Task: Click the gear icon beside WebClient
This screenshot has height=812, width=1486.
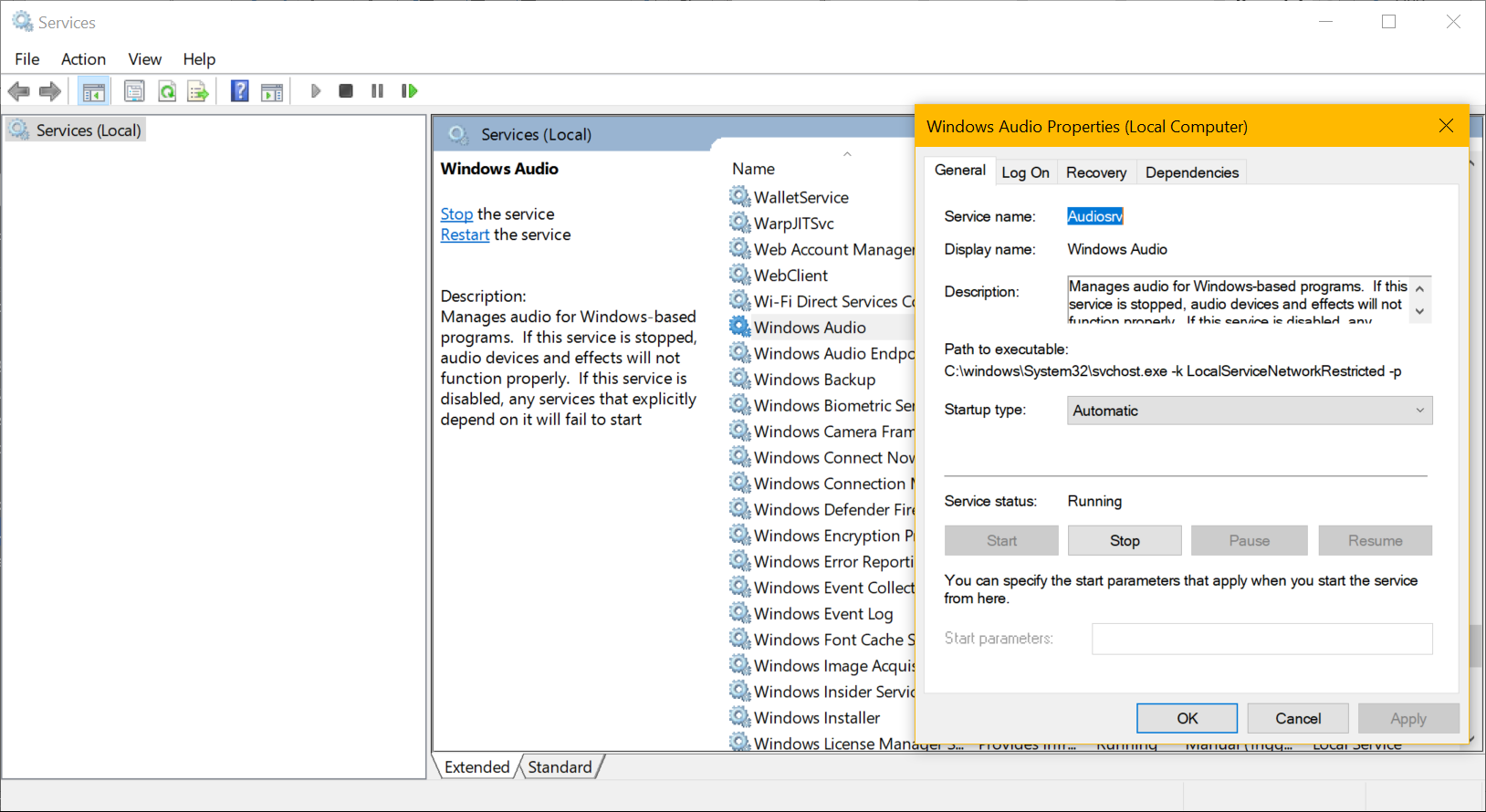Action: pyautogui.click(x=740, y=275)
